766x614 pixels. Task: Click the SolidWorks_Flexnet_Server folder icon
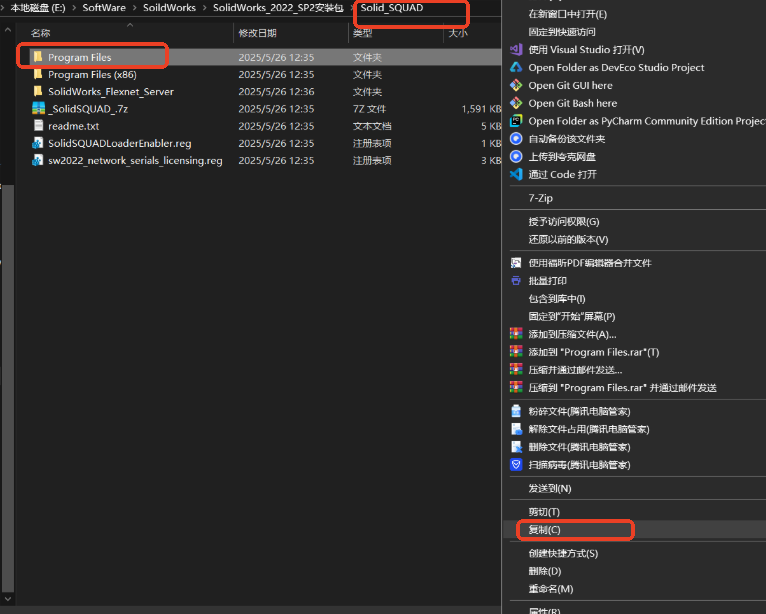[38, 91]
